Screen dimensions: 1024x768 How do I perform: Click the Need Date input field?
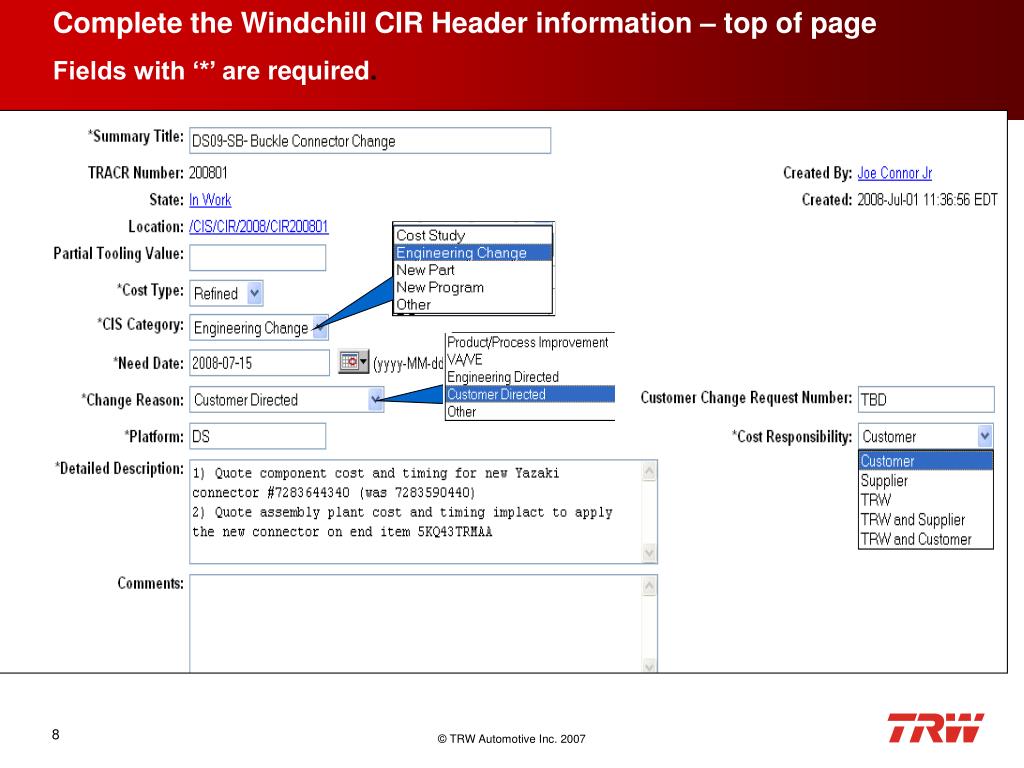pos(259,363)
